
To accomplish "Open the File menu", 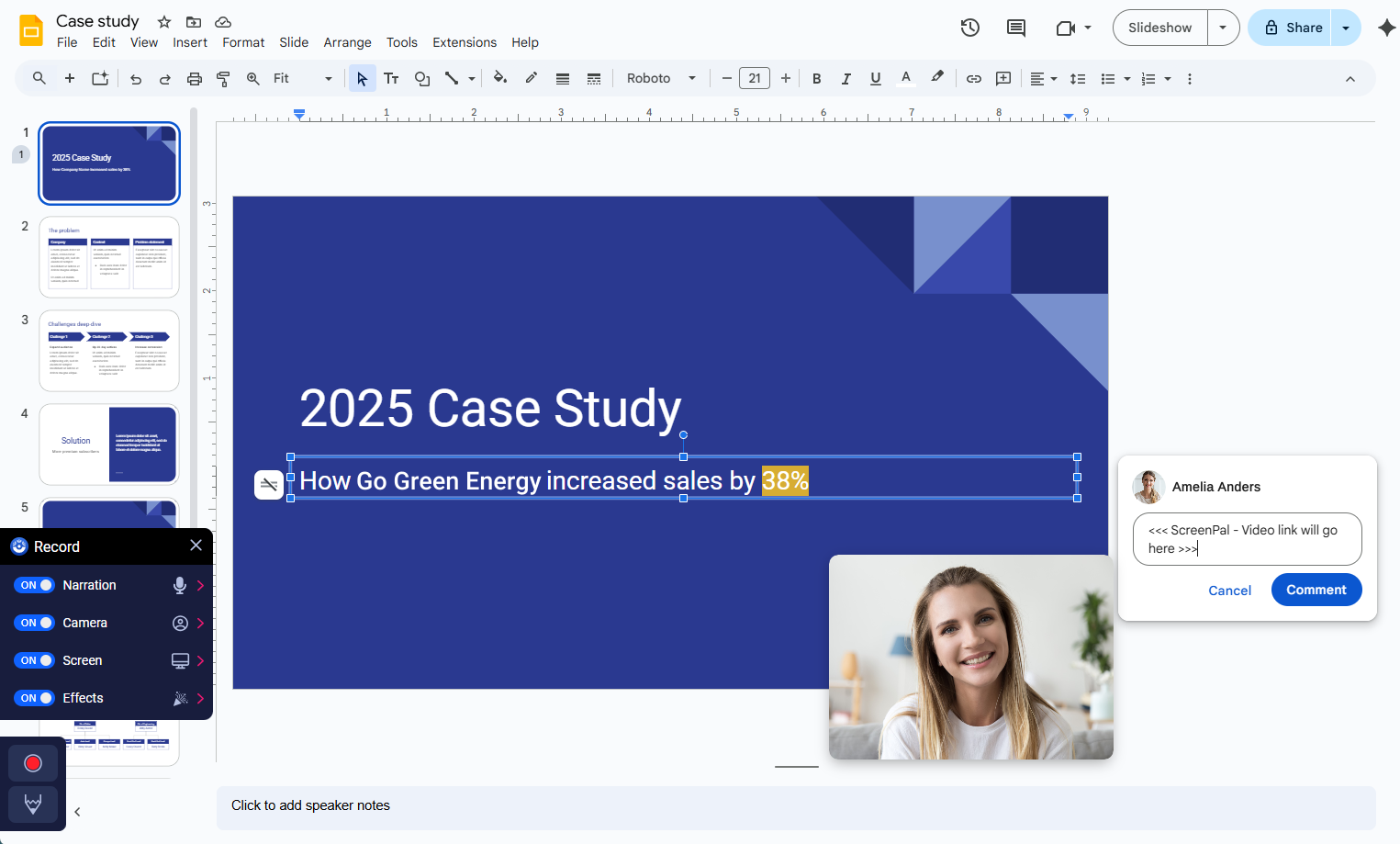I will [x=67, y=42].
